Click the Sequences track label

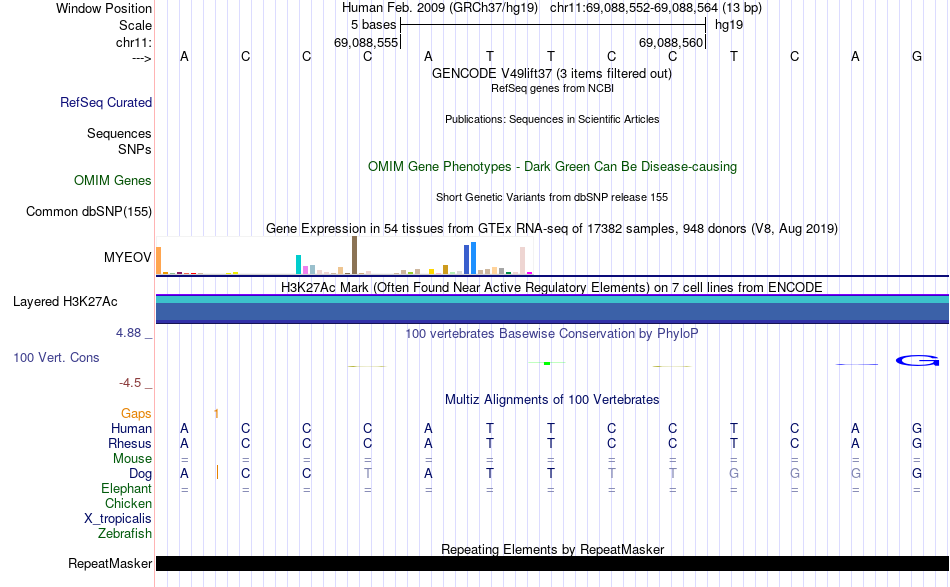(x=119, y=133)
